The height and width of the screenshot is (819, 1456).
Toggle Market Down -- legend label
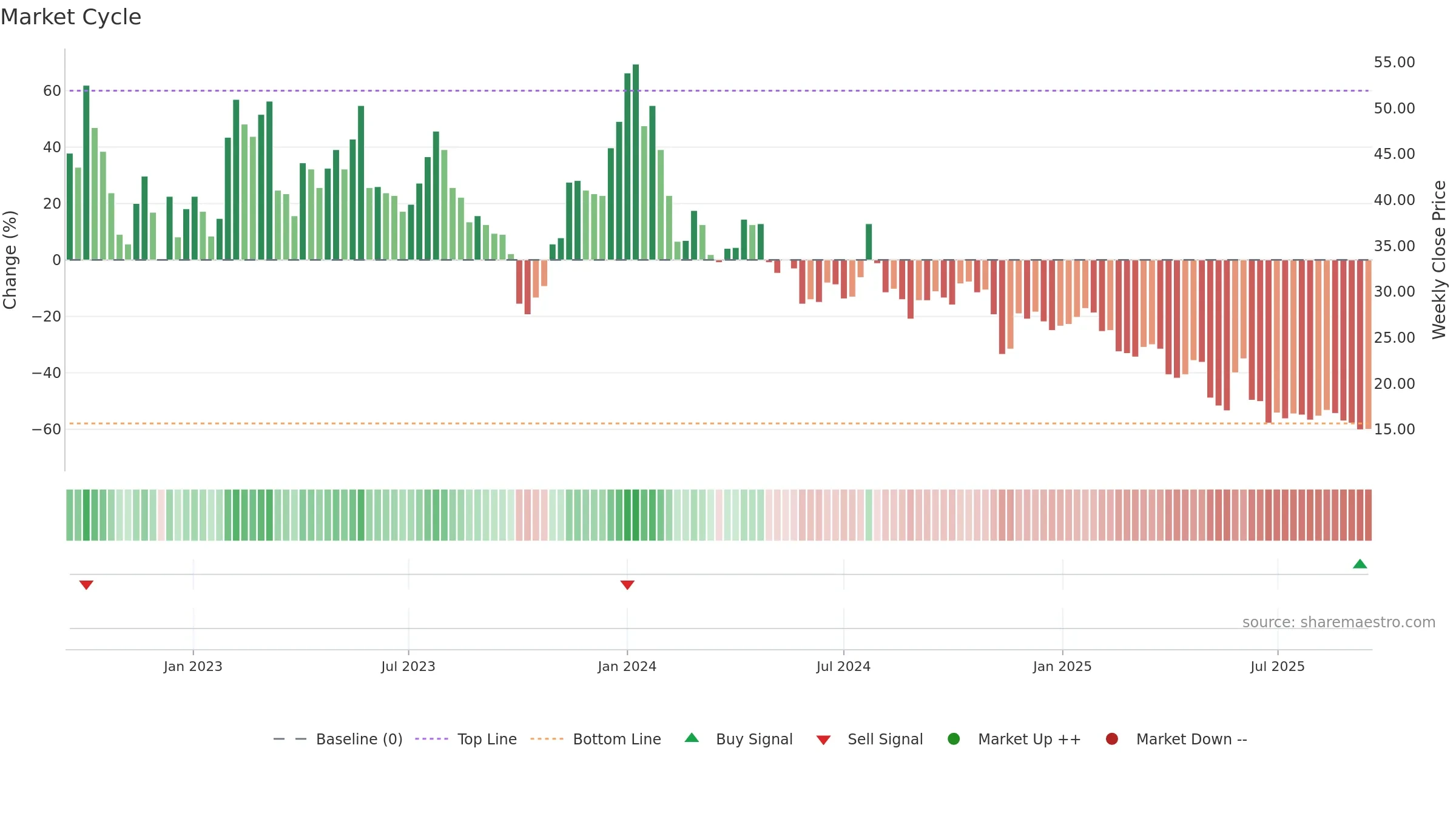coord(1191,740)
